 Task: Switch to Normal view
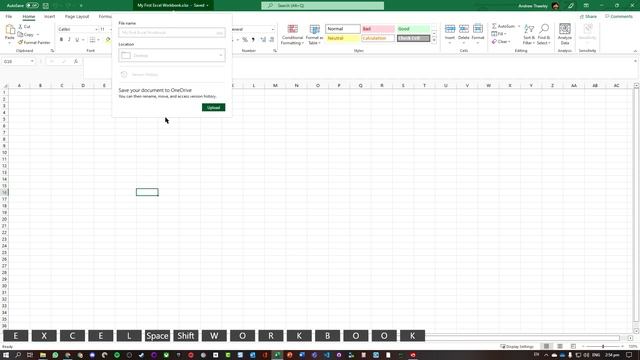546,346
